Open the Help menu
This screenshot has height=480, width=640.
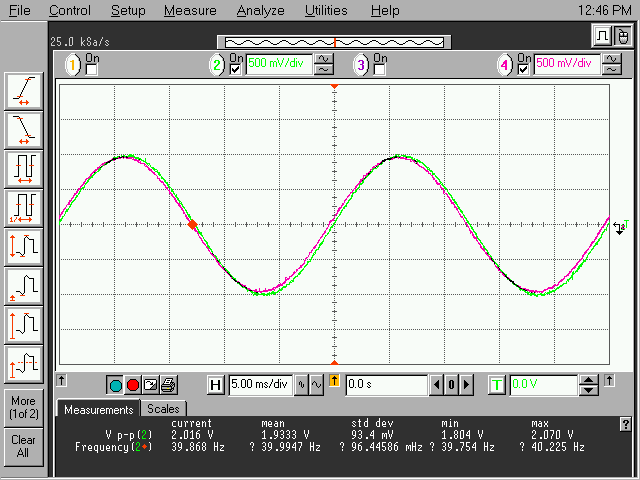(385, 10)
